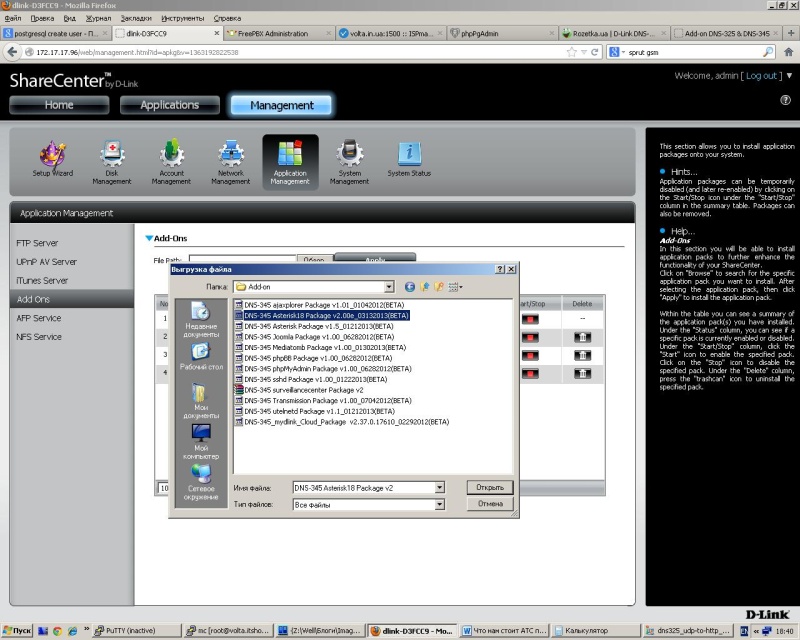This screenshot has height=640, width=800.
Task: Select Application Management icon
Action: [x=290, y=162]
